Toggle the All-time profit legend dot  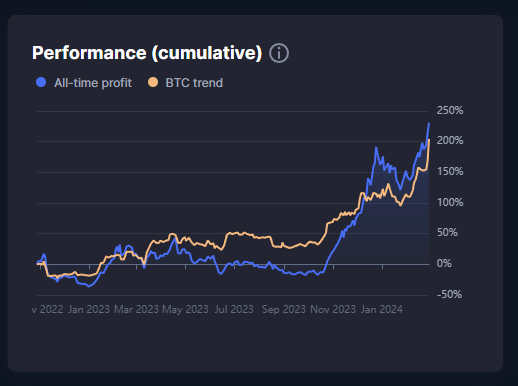pos(41,82)
